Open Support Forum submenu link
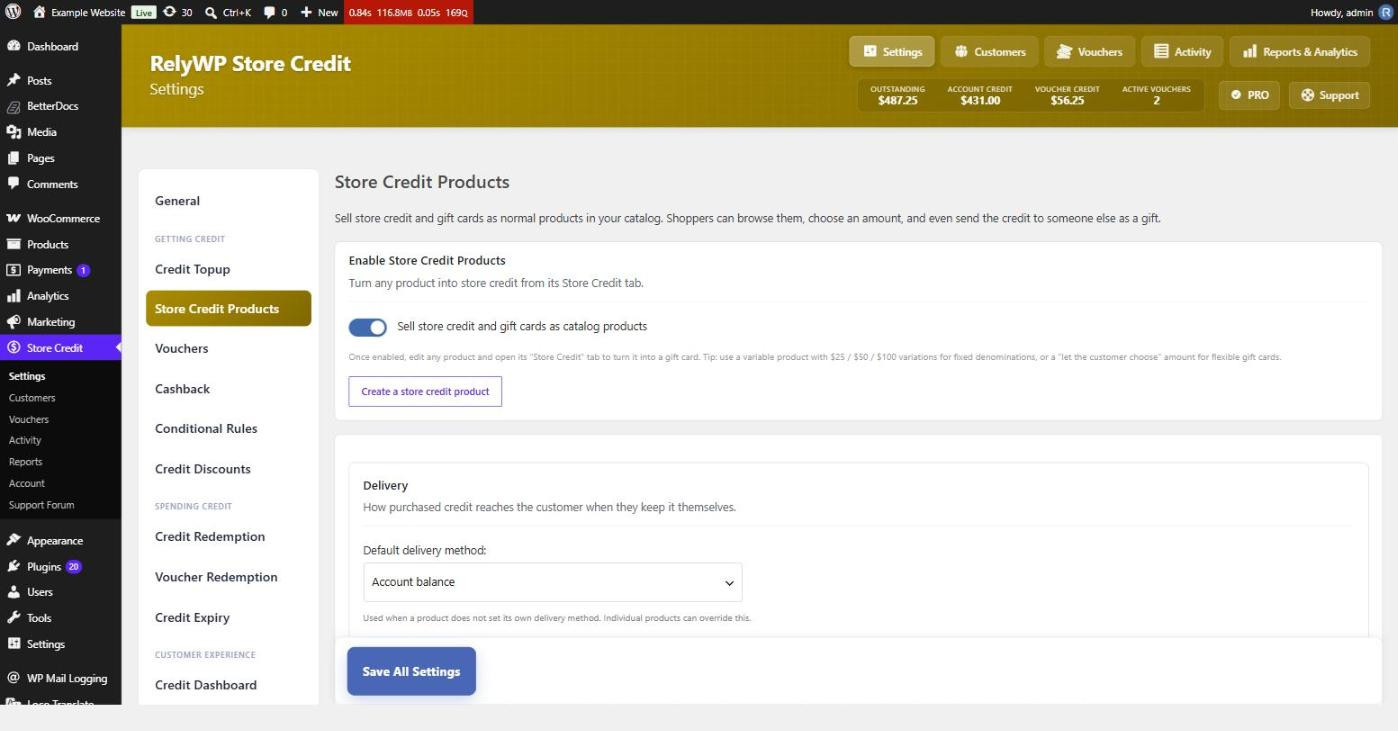 pyautogui.click(x=42, y=505)
